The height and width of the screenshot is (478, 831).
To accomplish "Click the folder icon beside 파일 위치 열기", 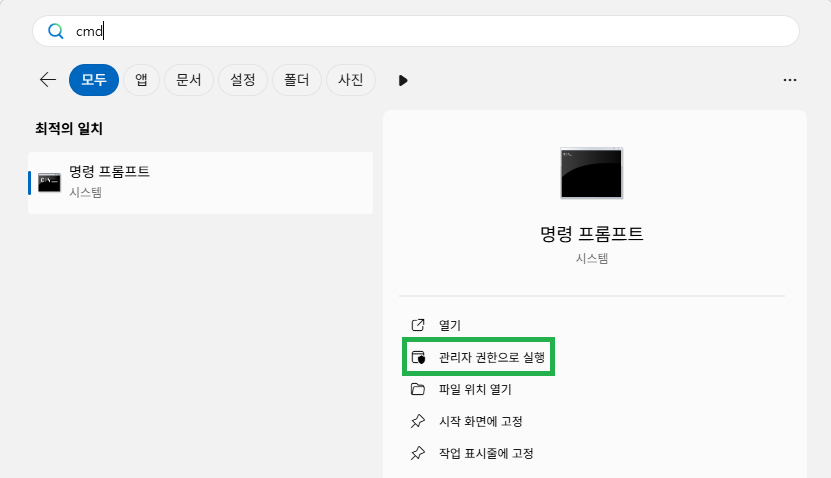I will (x=418, y=390).
